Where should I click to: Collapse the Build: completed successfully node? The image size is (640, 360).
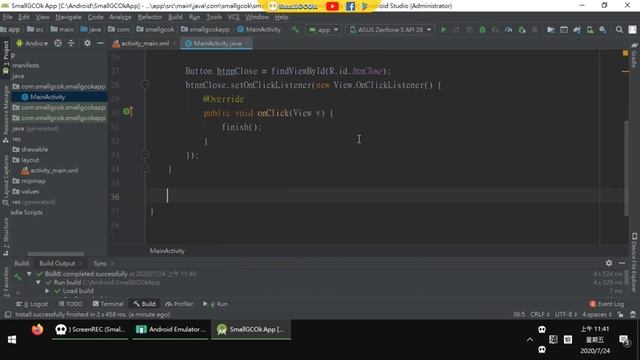(x=29, y=274)
